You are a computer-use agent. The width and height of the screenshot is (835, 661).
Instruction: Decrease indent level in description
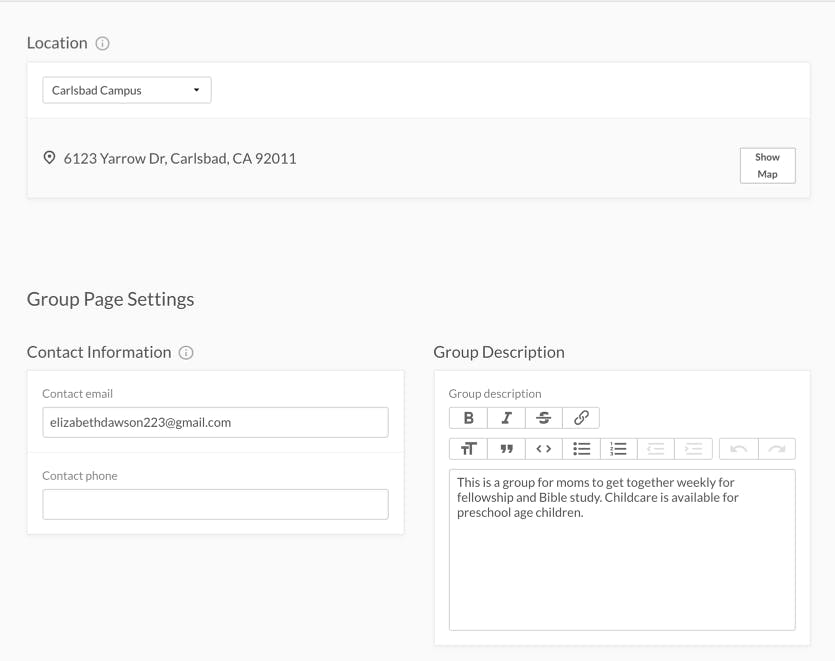656,449
